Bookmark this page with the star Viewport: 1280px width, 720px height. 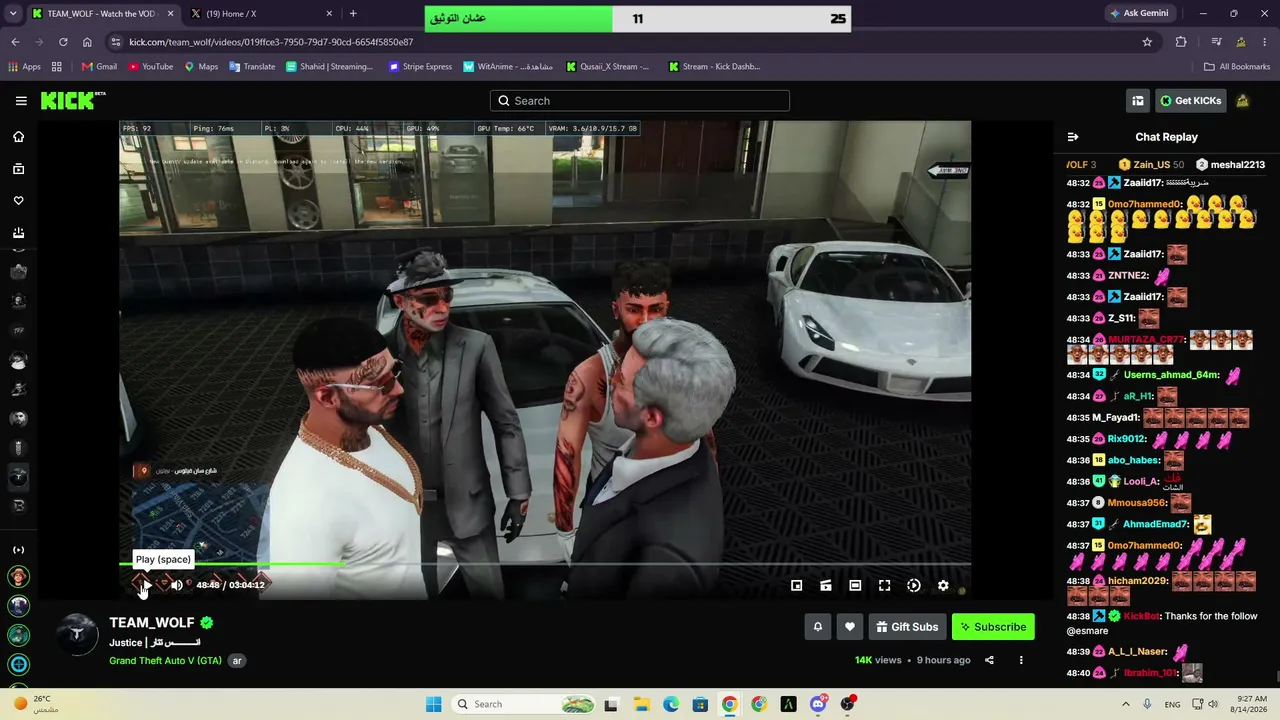pyautogui.click(x=1147, y=42)
